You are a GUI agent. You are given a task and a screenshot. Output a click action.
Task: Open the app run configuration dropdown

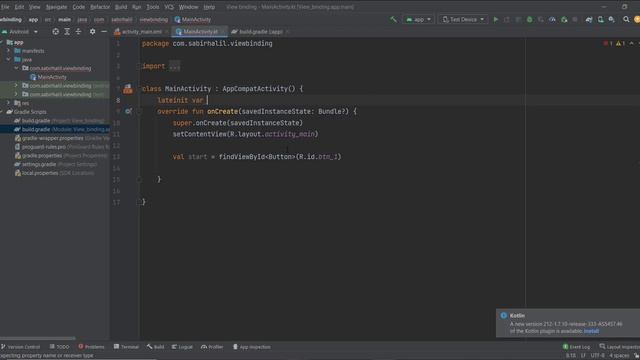(418, 19)
